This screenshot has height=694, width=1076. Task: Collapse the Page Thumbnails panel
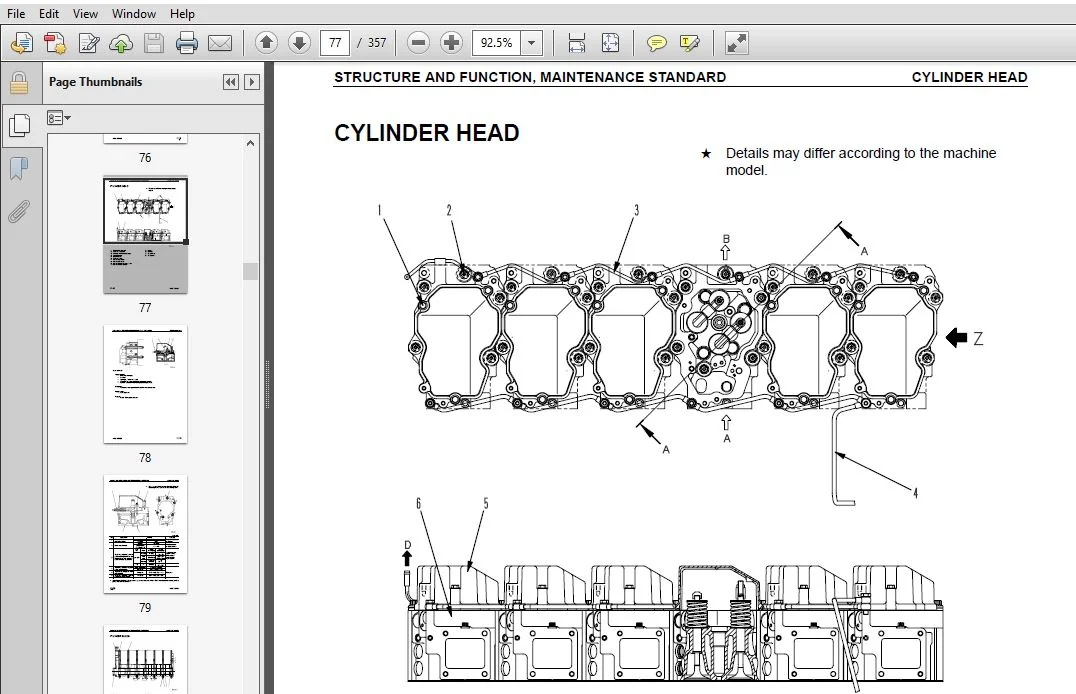point(231,82)
